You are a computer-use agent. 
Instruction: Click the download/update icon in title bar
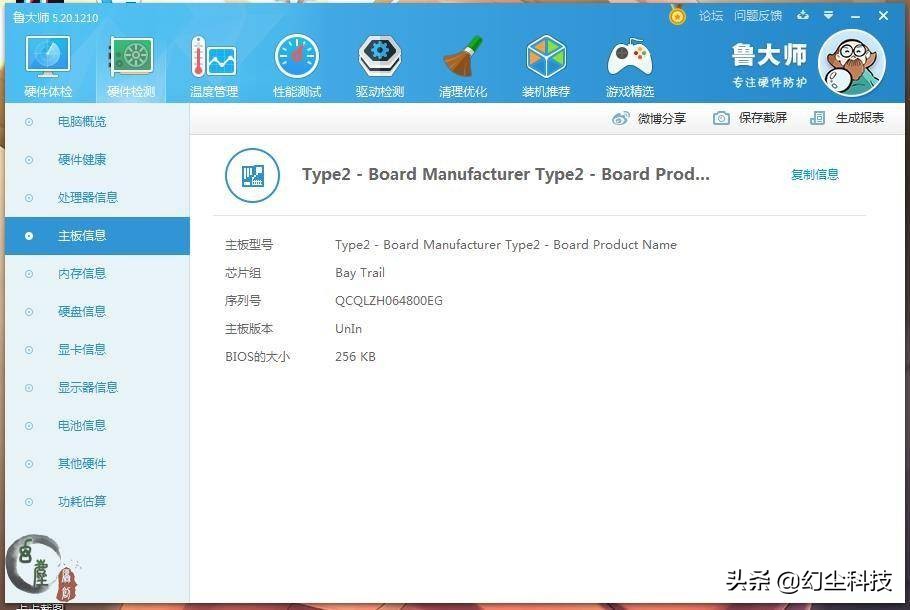[803, 16]
